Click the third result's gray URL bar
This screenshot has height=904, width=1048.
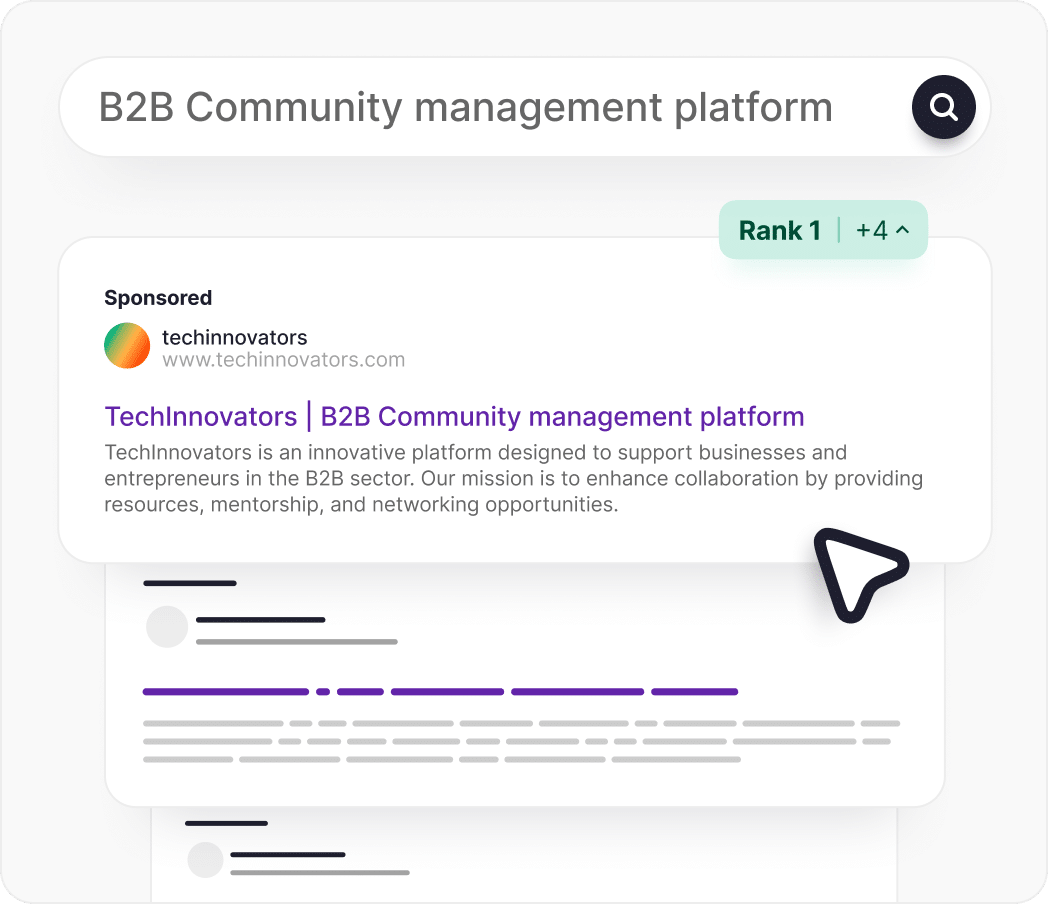tap(320, 873)
